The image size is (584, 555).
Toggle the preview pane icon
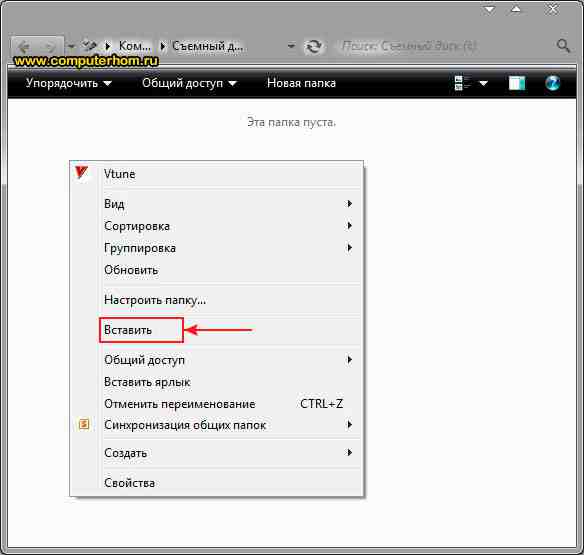pyautogui.click(x=517, y=83)
